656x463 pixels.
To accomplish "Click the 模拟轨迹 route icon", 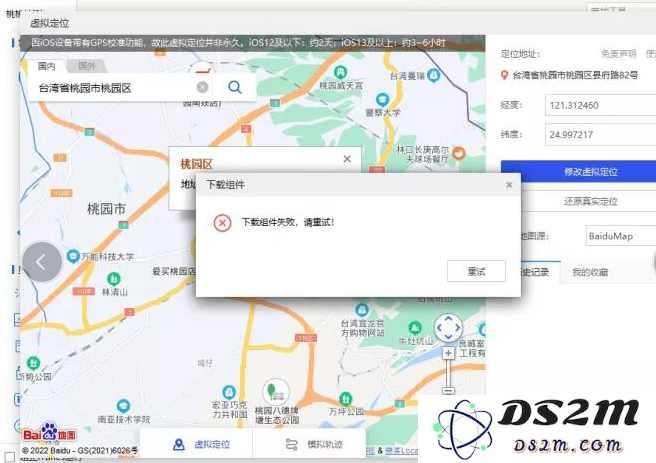I will click(x=292, y=445).
